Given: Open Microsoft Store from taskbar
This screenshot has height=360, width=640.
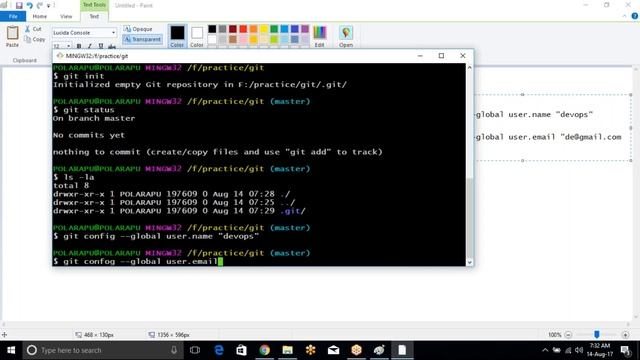Looking at the screenshot, I should 242,350.
